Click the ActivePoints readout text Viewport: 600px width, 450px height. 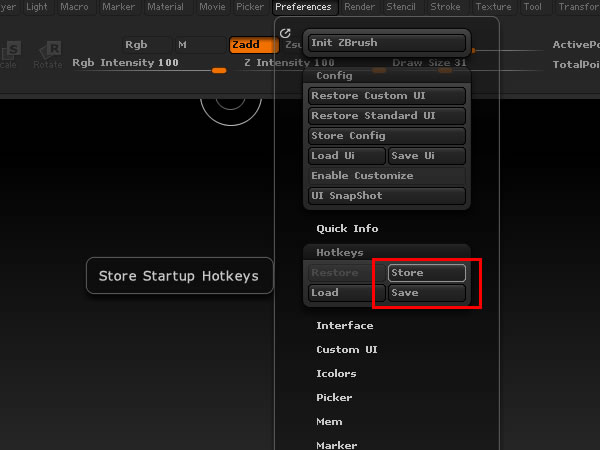point(576,45)
